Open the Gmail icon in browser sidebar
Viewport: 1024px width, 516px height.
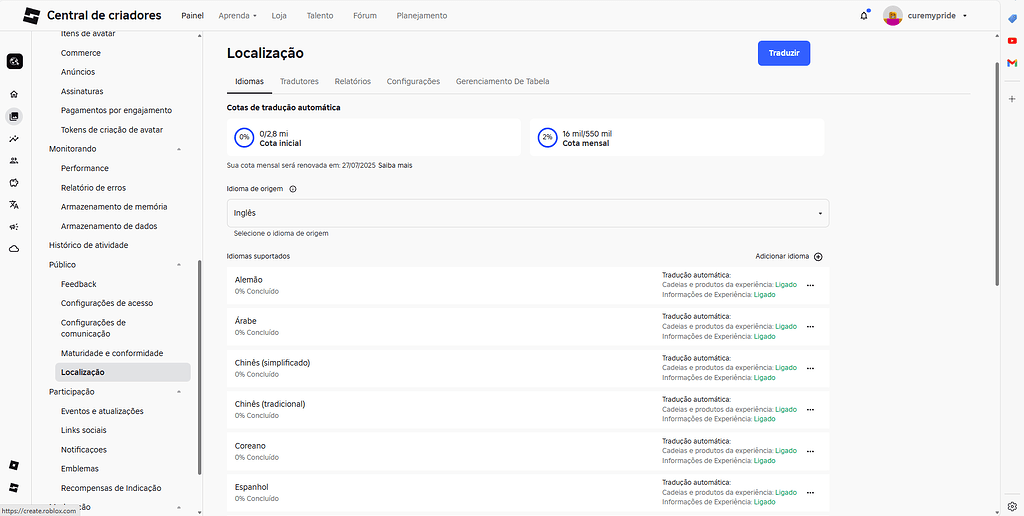[x=1012, y=63]
